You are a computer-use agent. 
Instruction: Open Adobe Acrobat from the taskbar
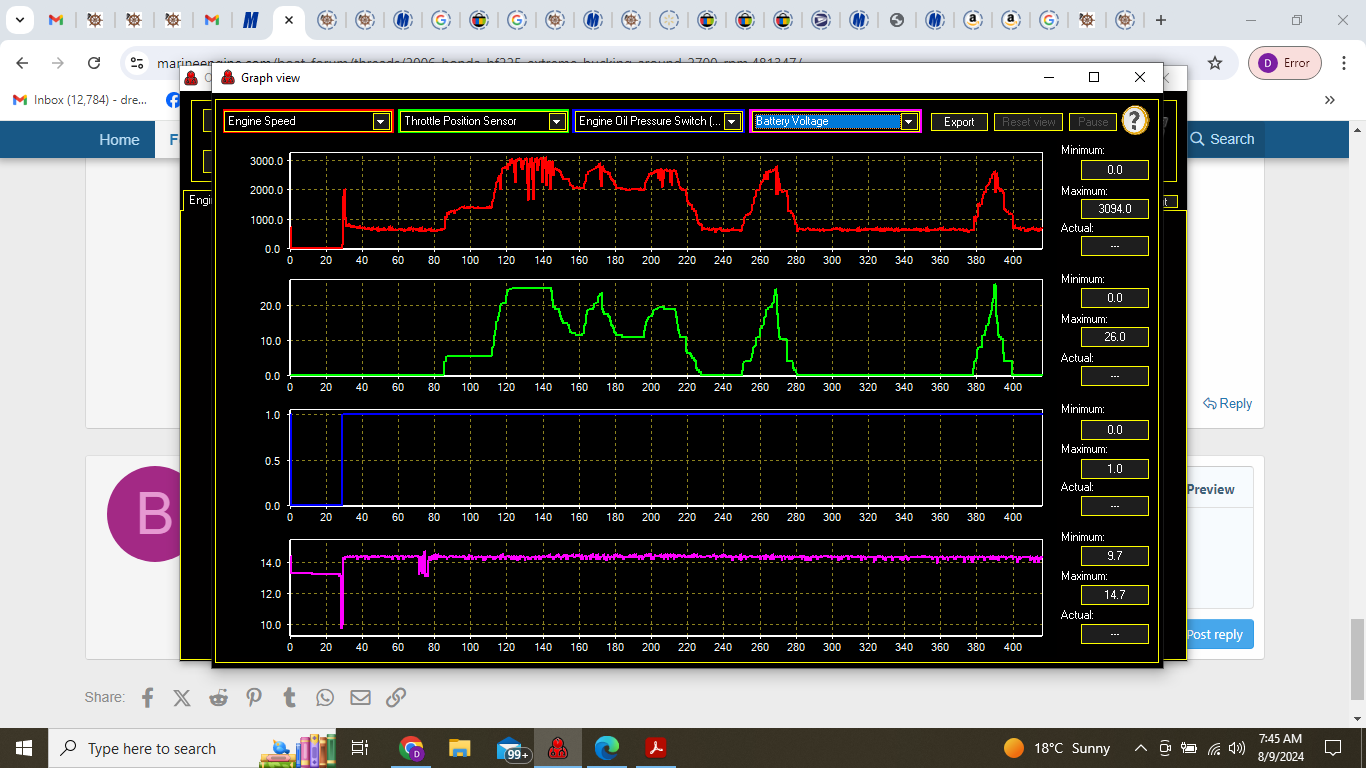[656, 748]
